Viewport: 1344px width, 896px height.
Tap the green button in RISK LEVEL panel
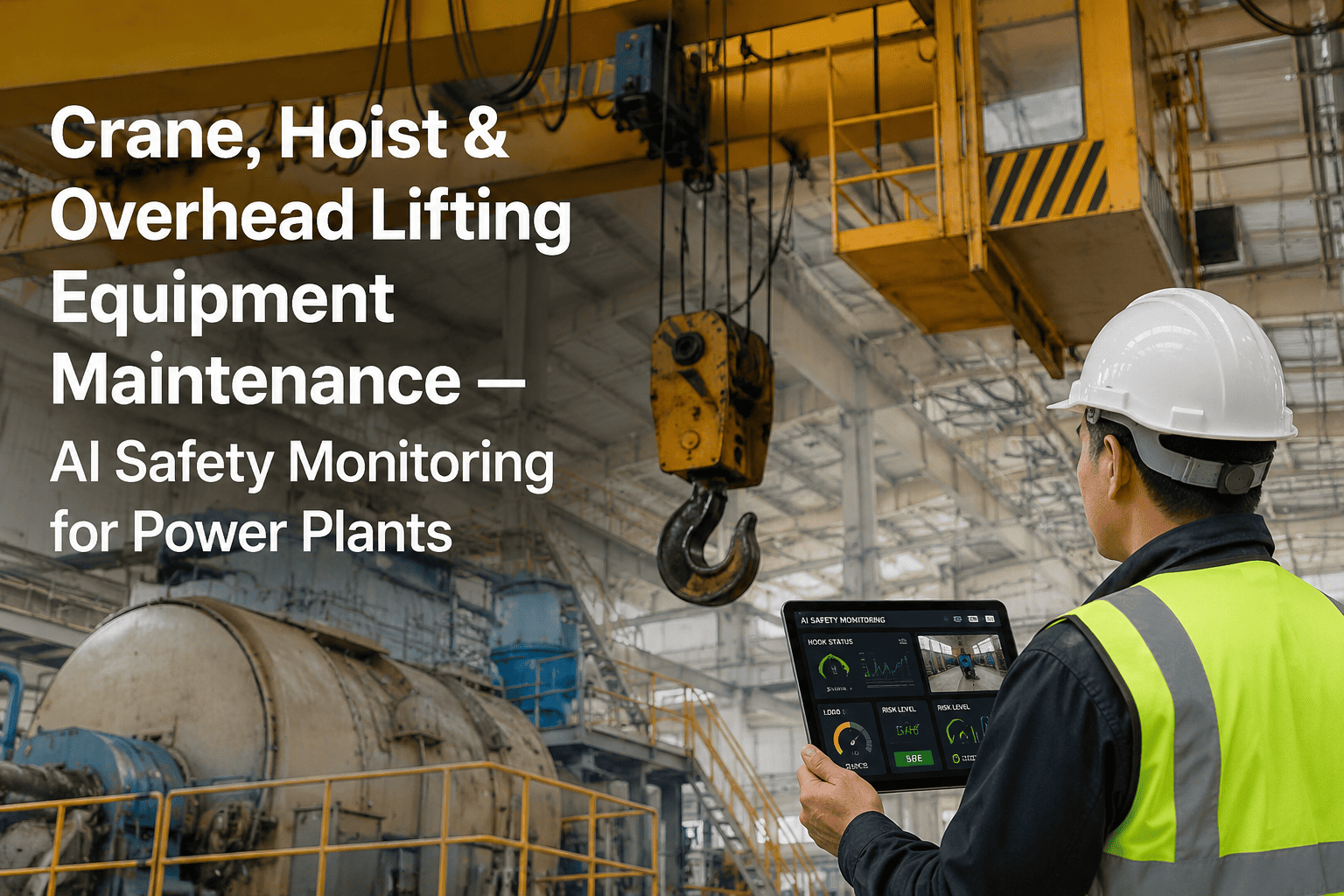pos(914,758)
